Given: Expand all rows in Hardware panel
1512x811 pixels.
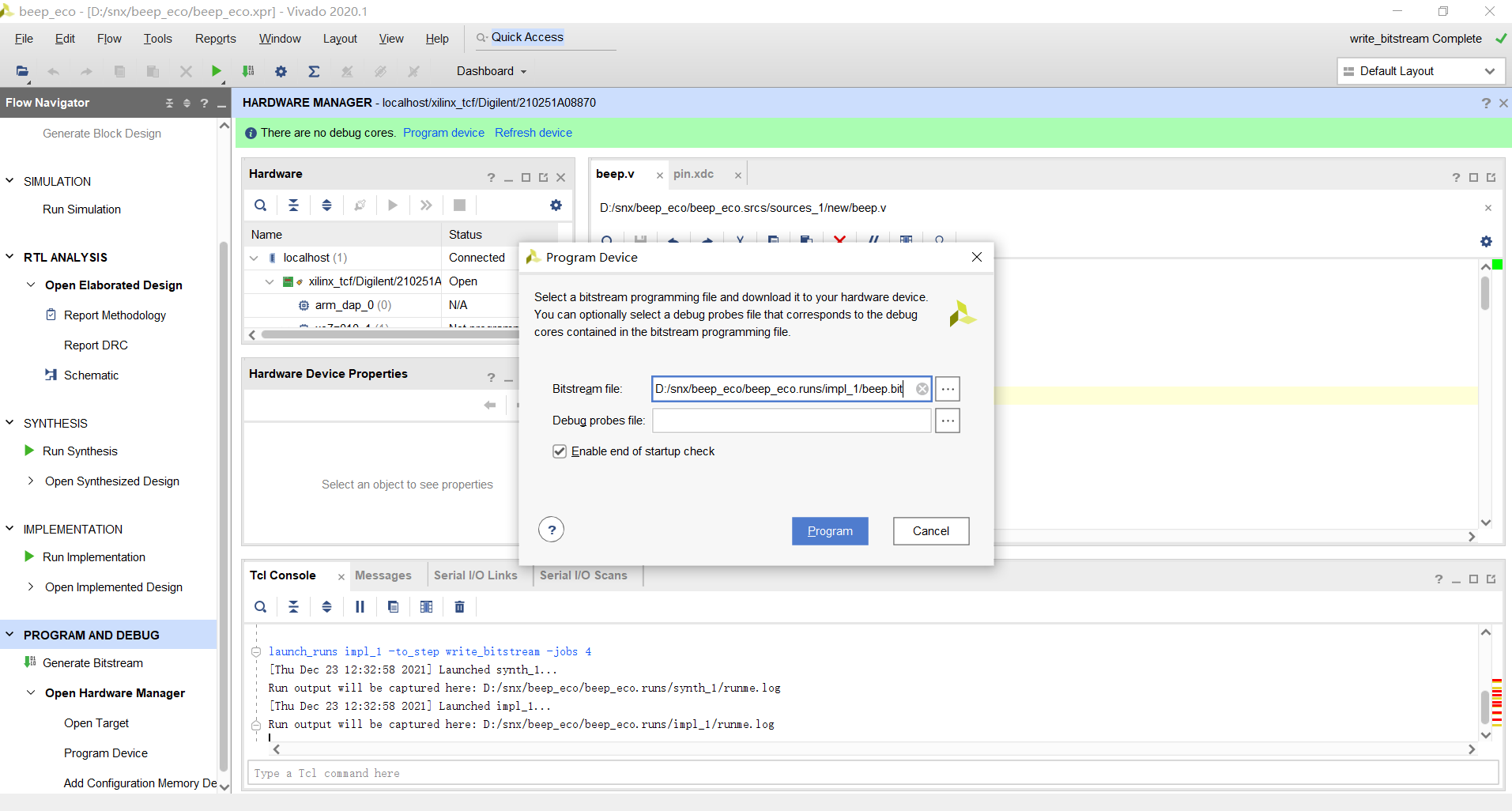Looking at the screenshot, I should tap(326, 206).
